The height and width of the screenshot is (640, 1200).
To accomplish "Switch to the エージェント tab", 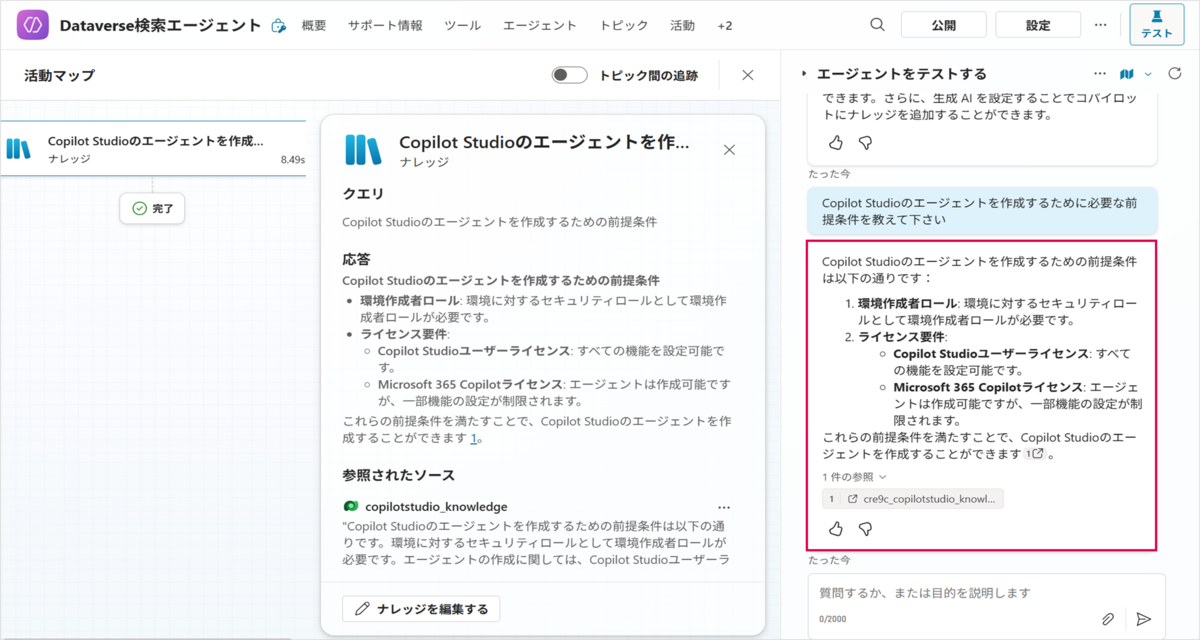I will click(x=540, y=26).
